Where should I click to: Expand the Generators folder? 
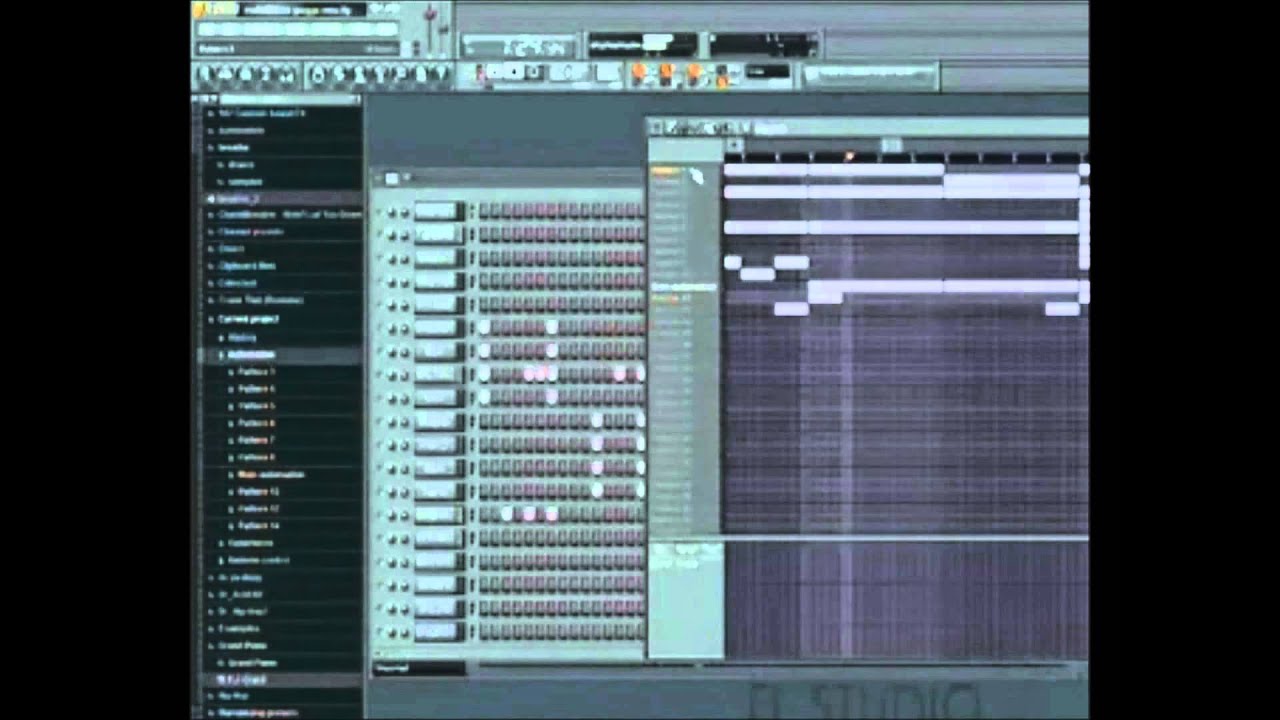pos(248,543)
